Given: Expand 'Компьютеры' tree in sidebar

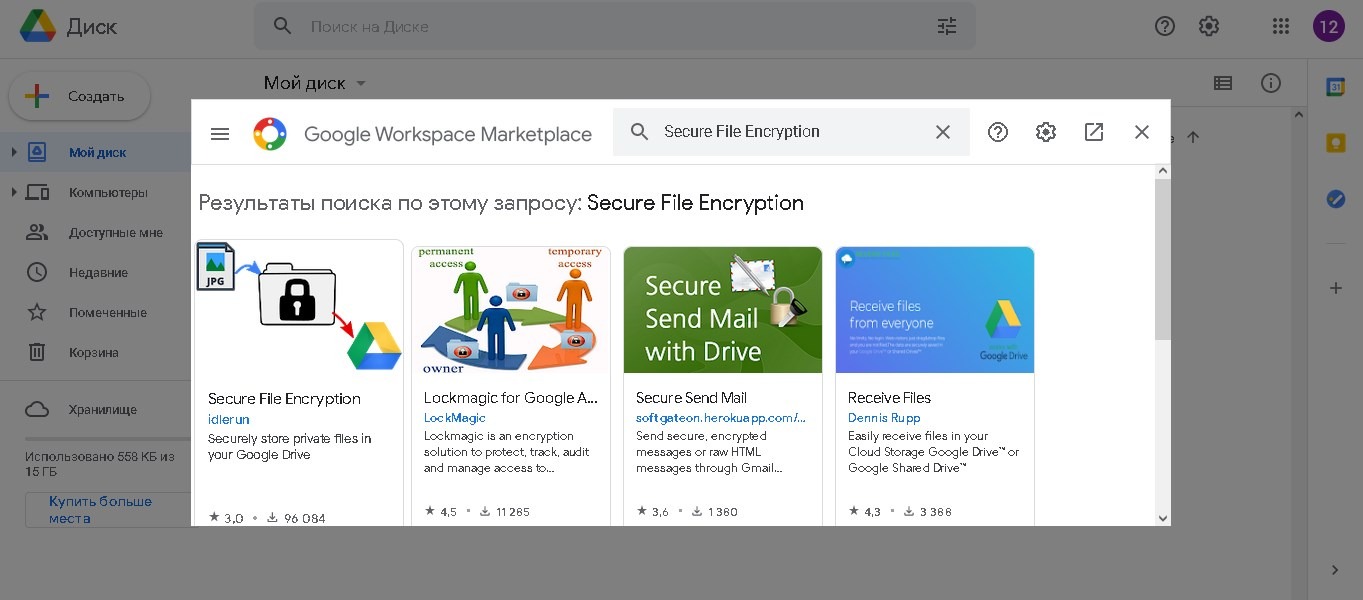Looking at the screenshot, I should [14, 193].
